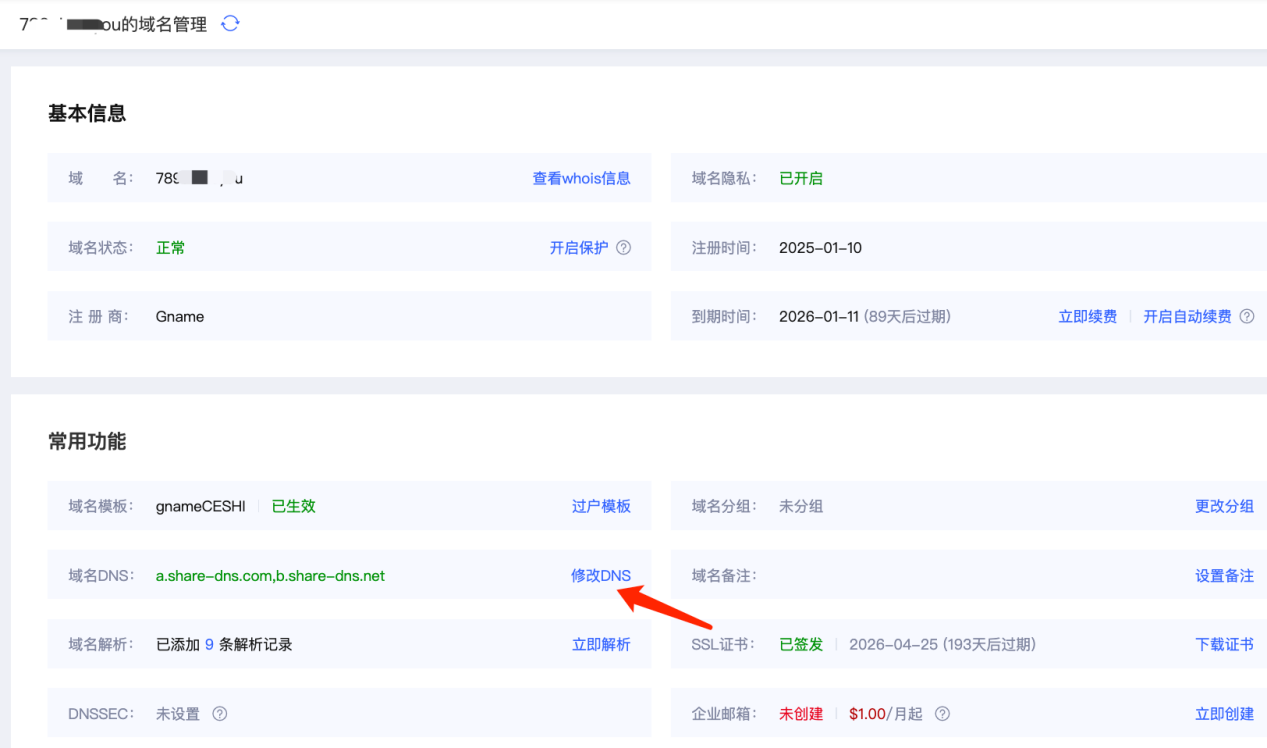
Task: Click help icon beside 开启自动续费
Action: [1246, 317]
